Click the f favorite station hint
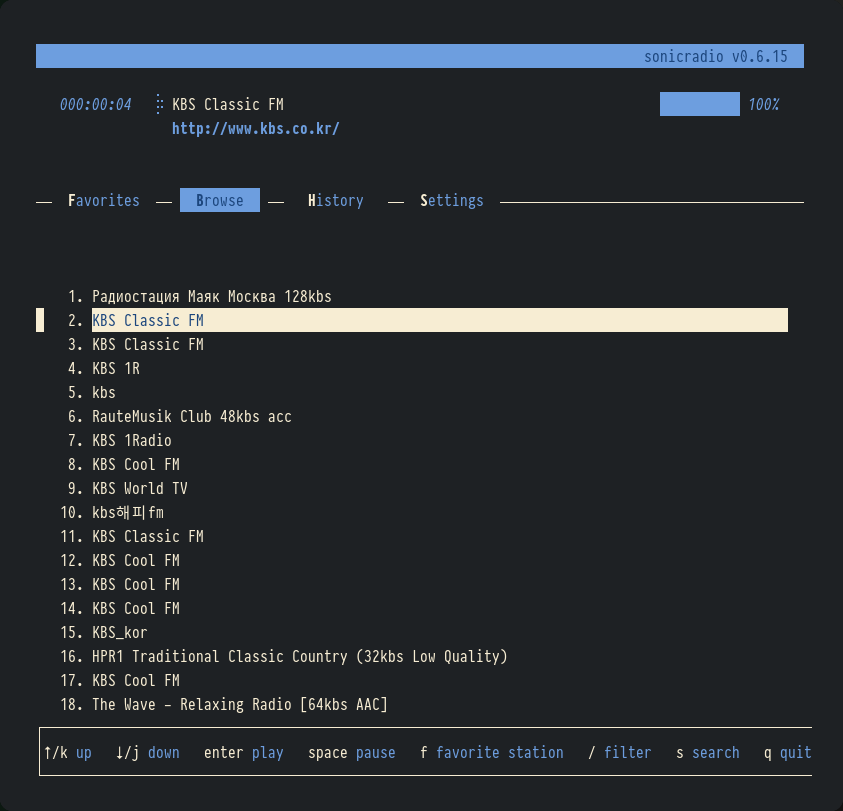Screen dimensions: 843x811 492,752
